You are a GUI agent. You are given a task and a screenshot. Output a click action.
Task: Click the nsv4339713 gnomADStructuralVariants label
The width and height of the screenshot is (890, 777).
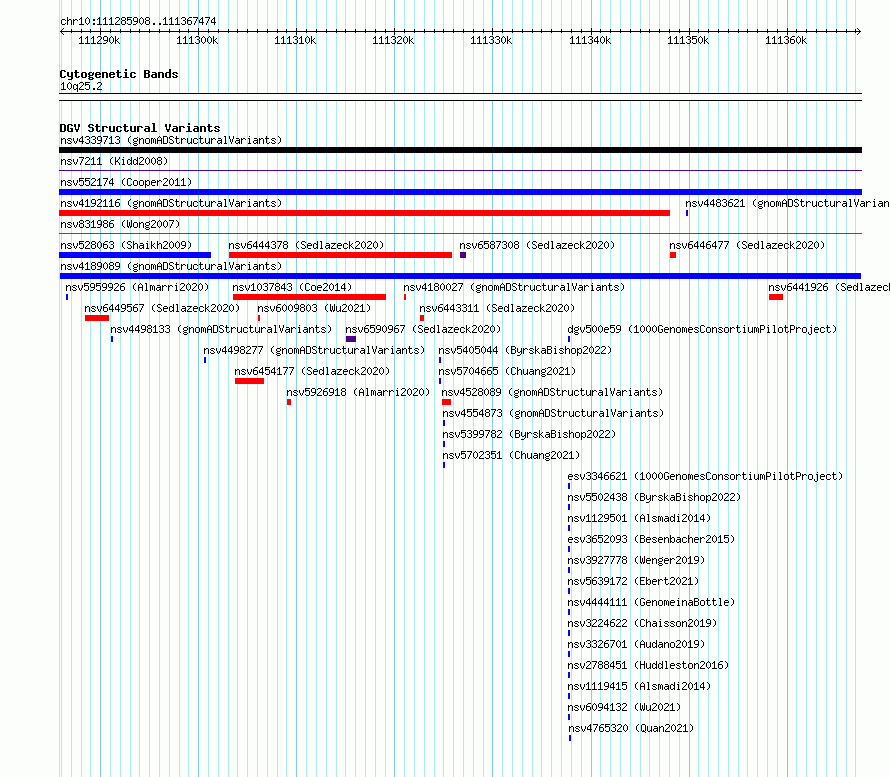[171, 140]
